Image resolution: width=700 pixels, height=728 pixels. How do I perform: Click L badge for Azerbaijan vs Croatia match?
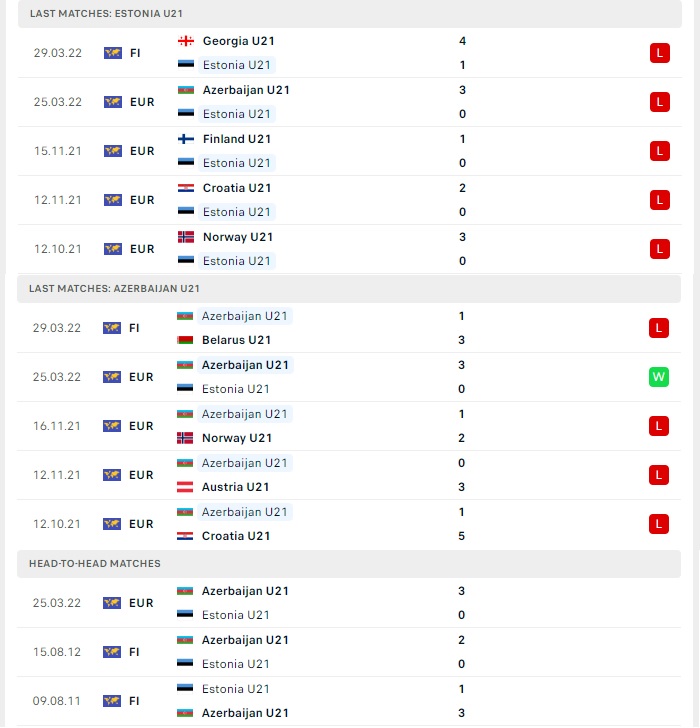[x=658, y=524]
